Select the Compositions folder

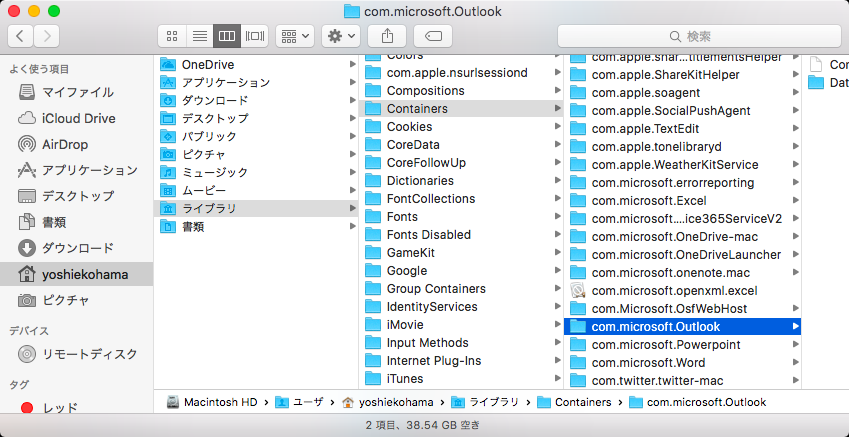461,90
